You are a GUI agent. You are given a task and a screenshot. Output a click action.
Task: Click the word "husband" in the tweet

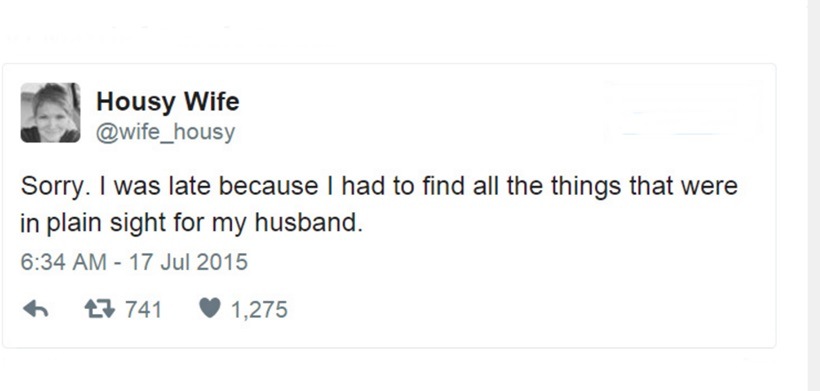click(x=306, y=223)
